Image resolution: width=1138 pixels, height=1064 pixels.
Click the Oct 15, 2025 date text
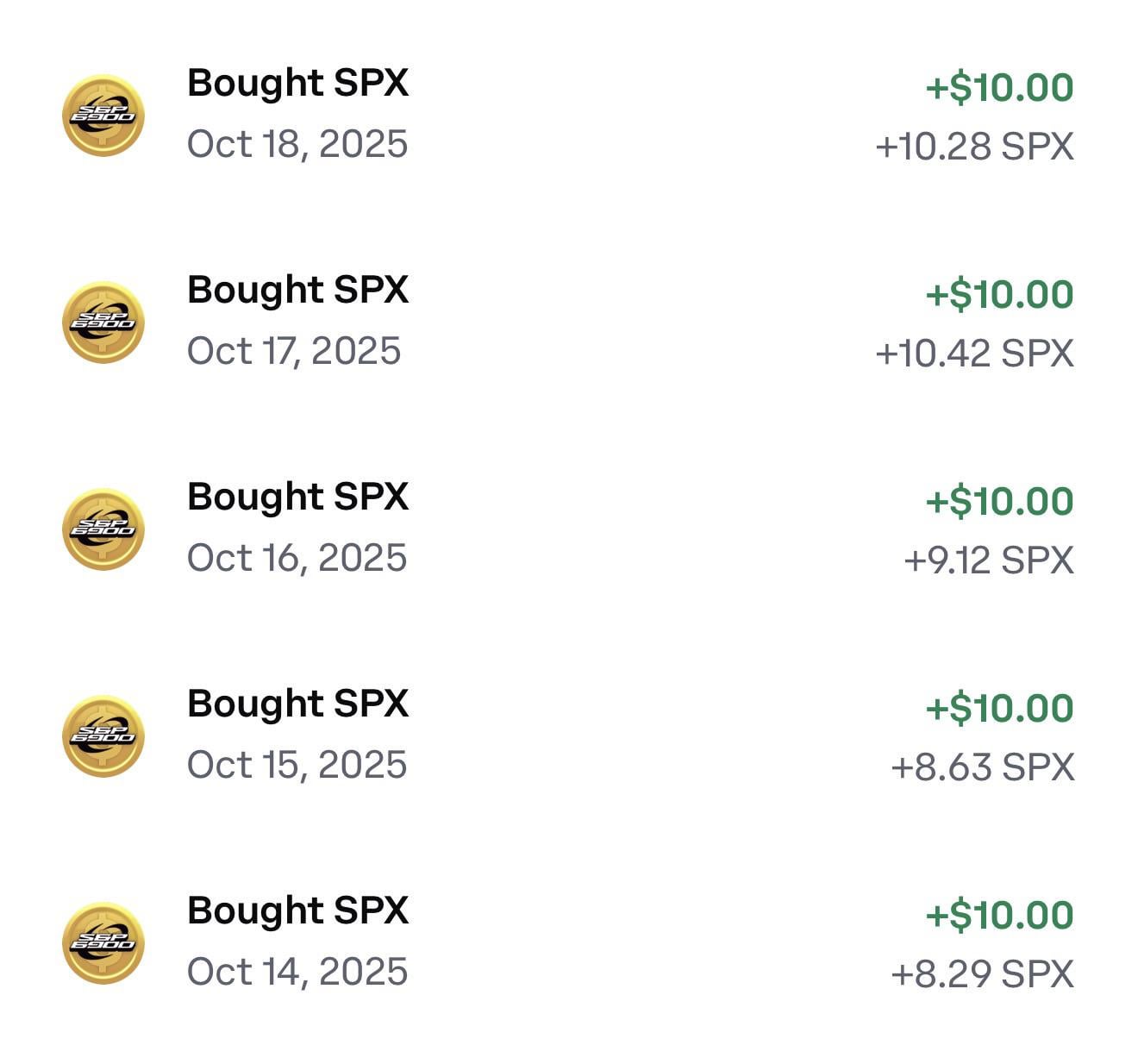pos(297,765)
